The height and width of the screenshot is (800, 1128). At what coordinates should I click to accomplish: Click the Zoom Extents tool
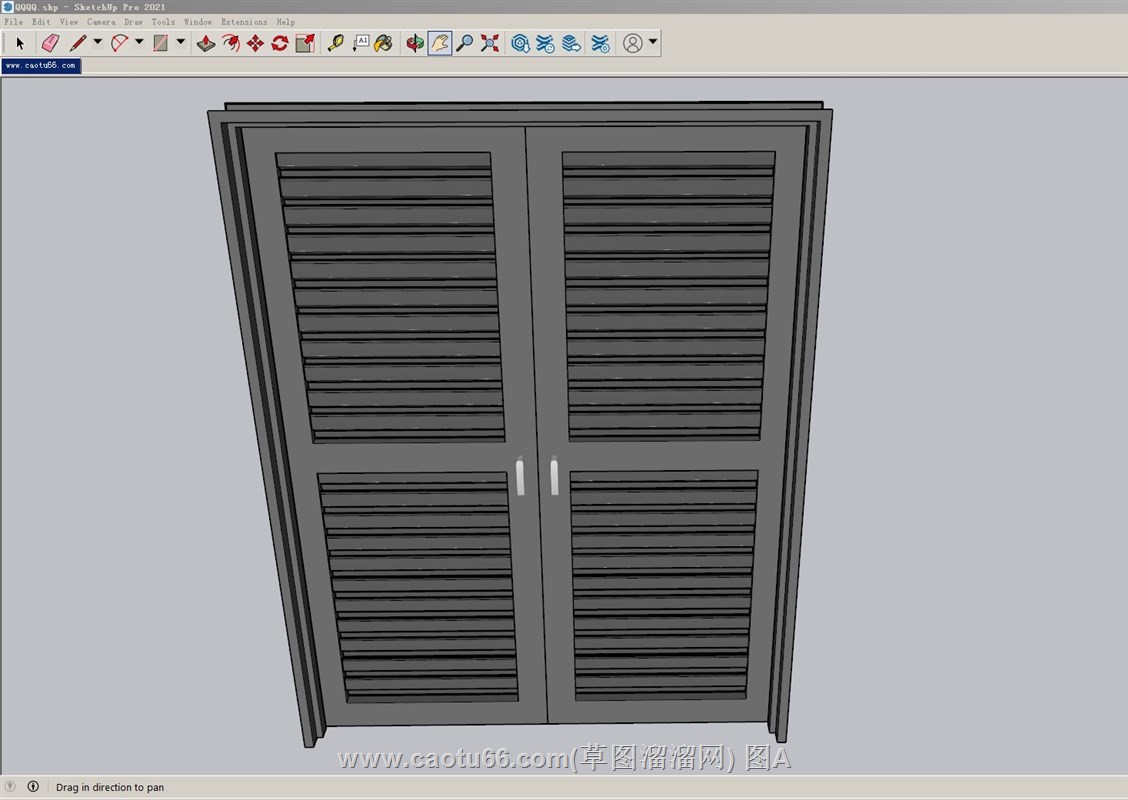point(490,43)
